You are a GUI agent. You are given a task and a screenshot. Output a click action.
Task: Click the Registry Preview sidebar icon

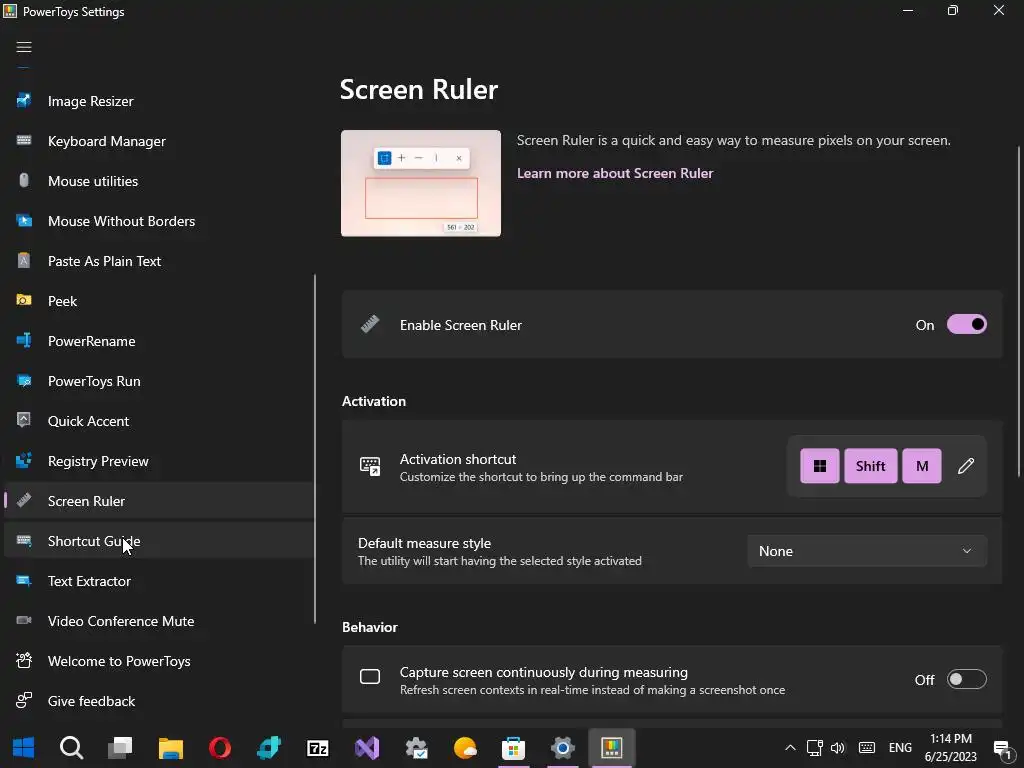tap(24, 460)
